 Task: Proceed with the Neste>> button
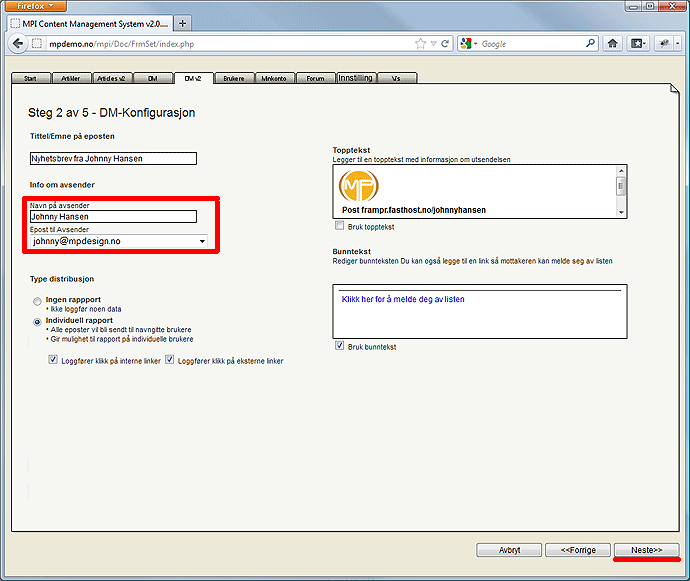coord(646,550)
